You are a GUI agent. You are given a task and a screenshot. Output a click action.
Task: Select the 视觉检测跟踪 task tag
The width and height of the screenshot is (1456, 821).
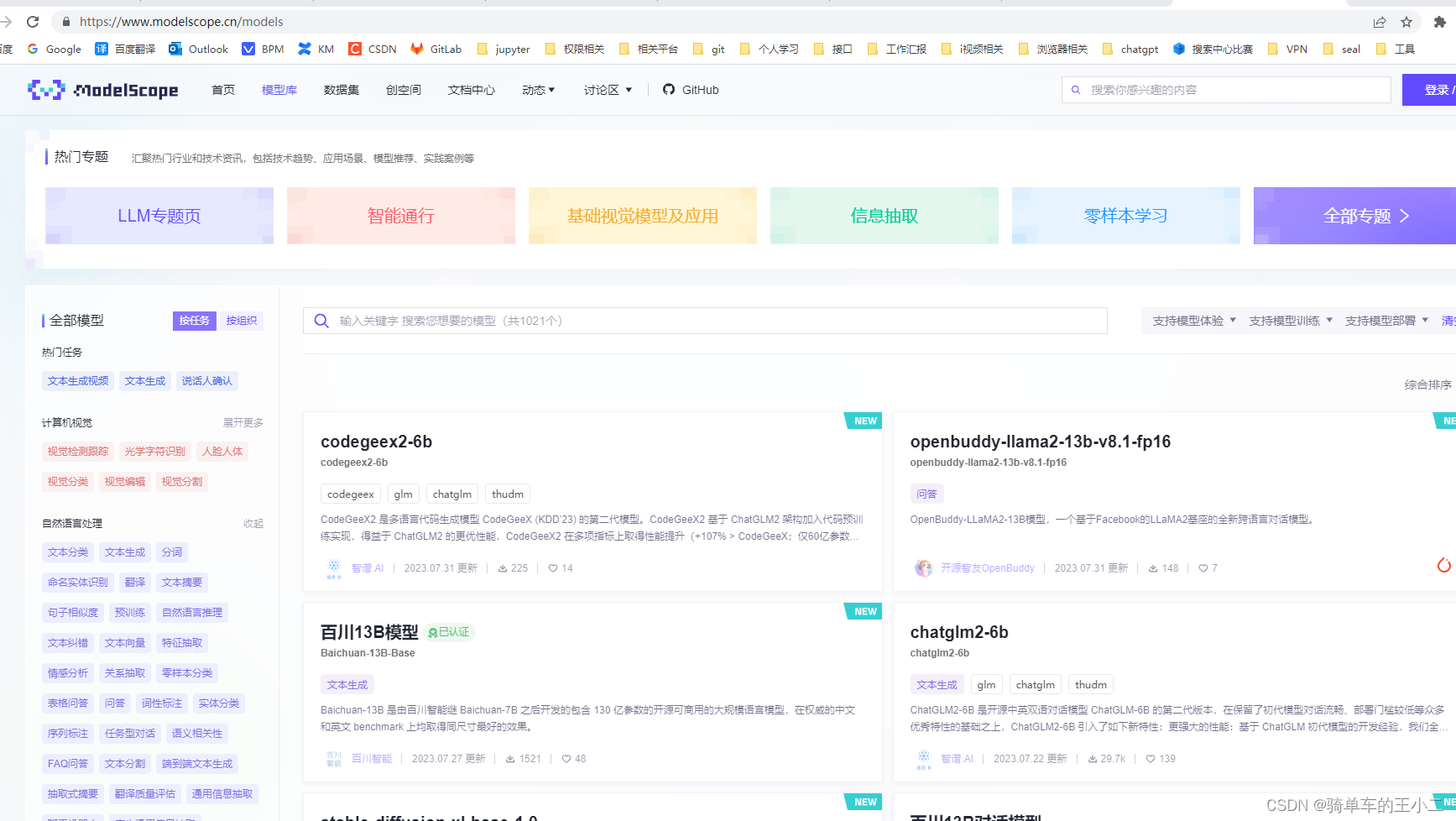coord(78,452)
